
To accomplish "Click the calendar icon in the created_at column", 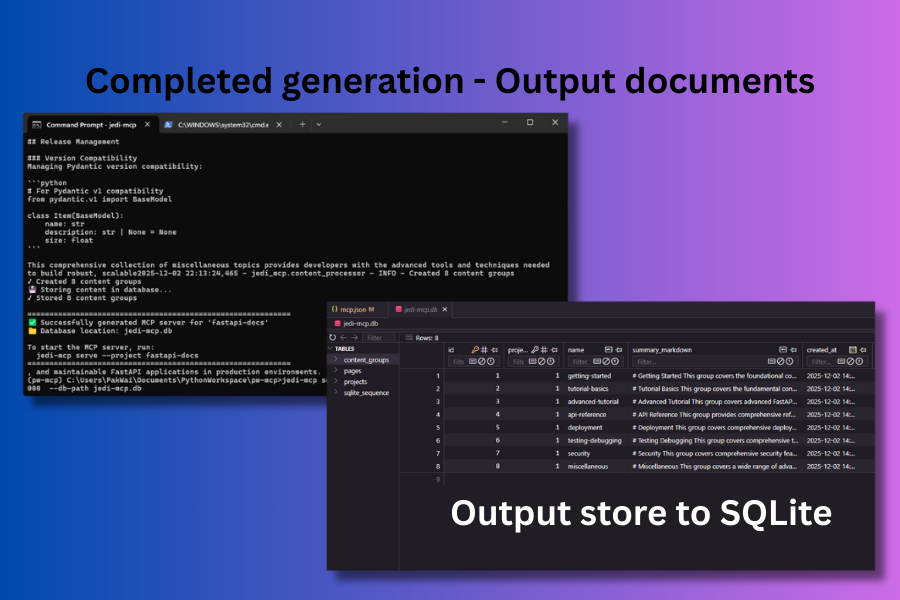I will 853,350.
